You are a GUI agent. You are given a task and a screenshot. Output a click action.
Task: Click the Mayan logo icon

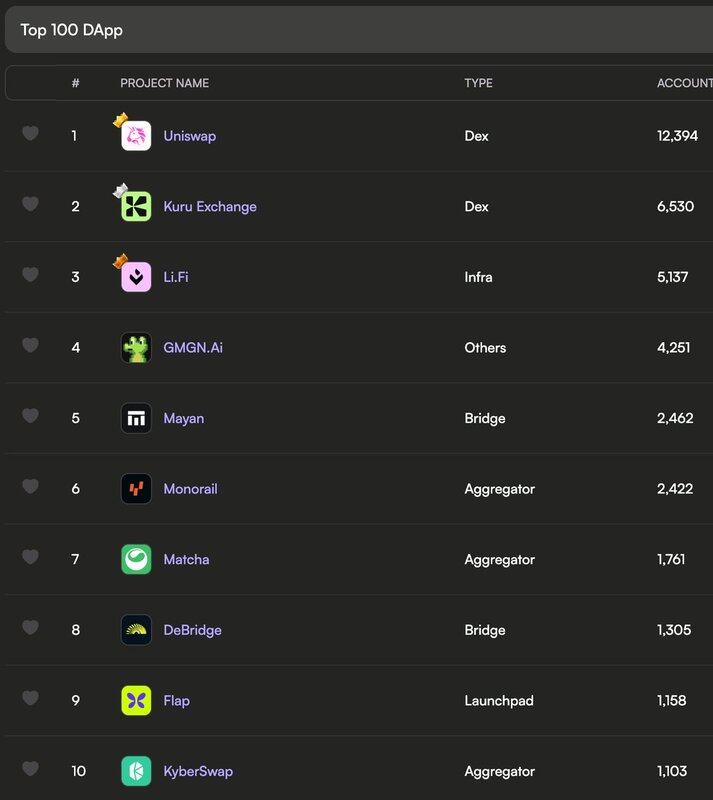tap(136, 418)
